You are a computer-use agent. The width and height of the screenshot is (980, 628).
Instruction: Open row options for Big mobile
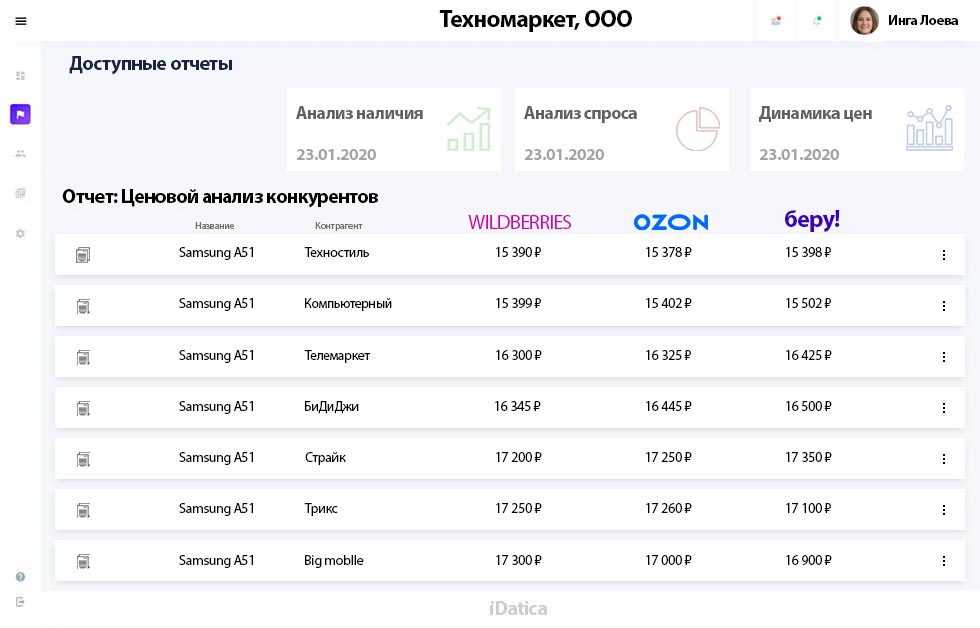tap(943, 561)
